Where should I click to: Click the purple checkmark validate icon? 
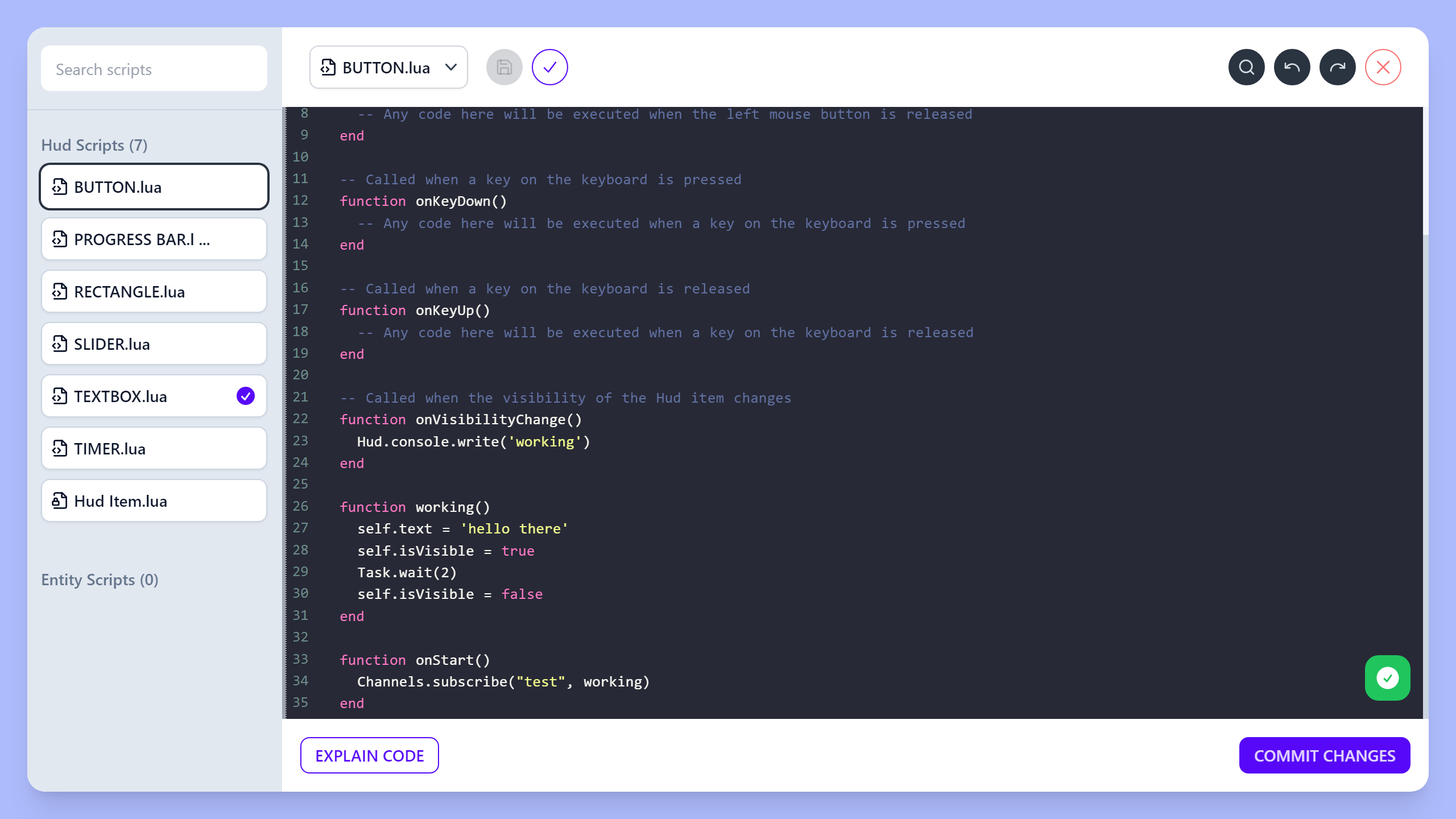(549, 67)
